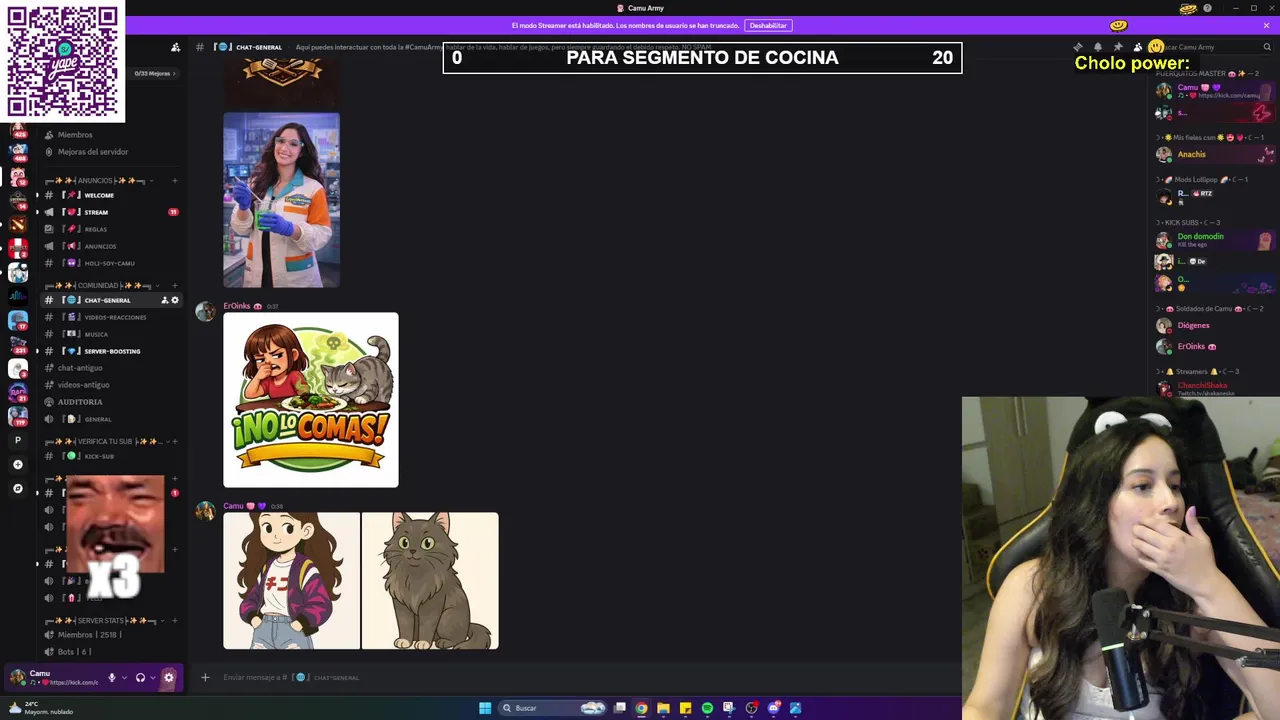Open the SERVER-BOOSTING channel
The width and height of the screenshot is (1280, 720).
coord(112,351)
